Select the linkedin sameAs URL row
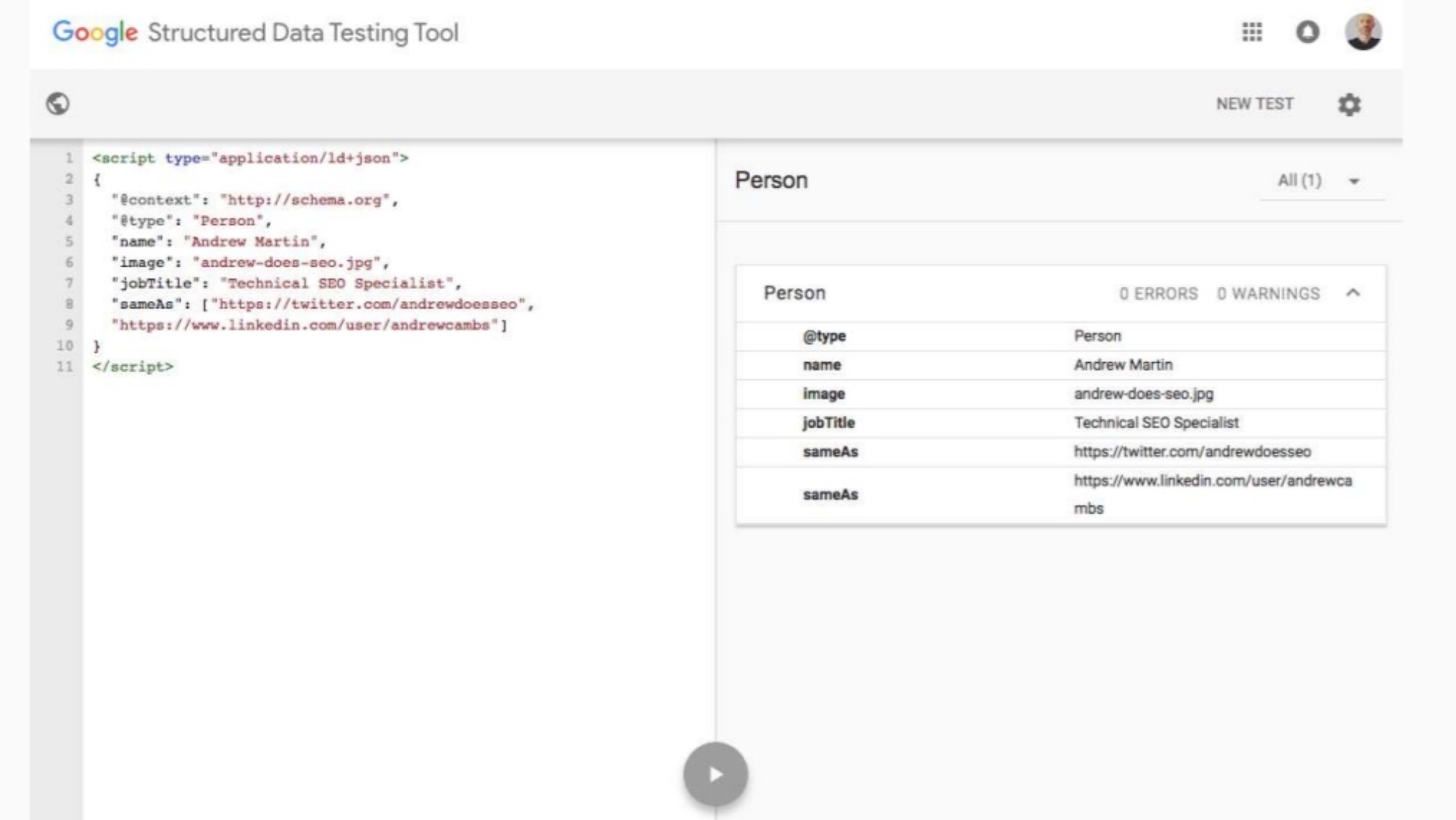 (x=1212, y=494)
